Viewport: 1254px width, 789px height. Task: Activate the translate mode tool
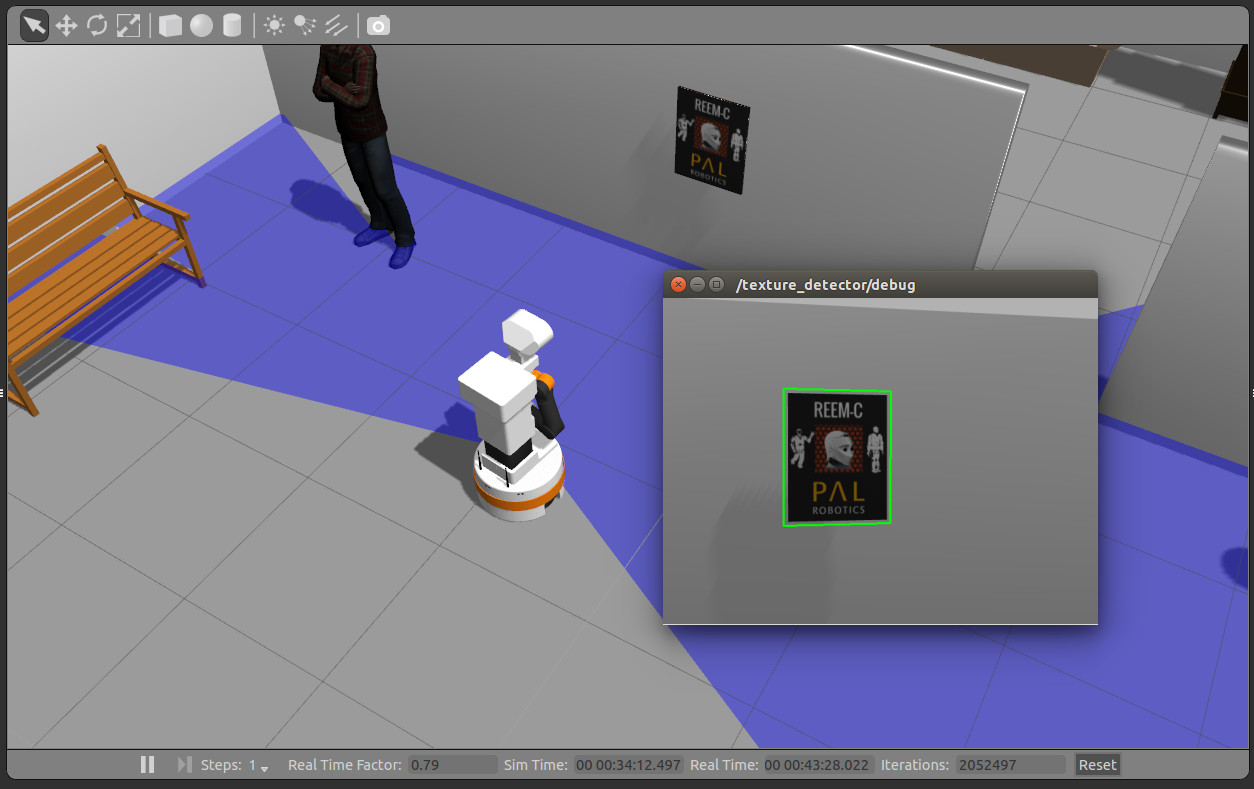66,25
